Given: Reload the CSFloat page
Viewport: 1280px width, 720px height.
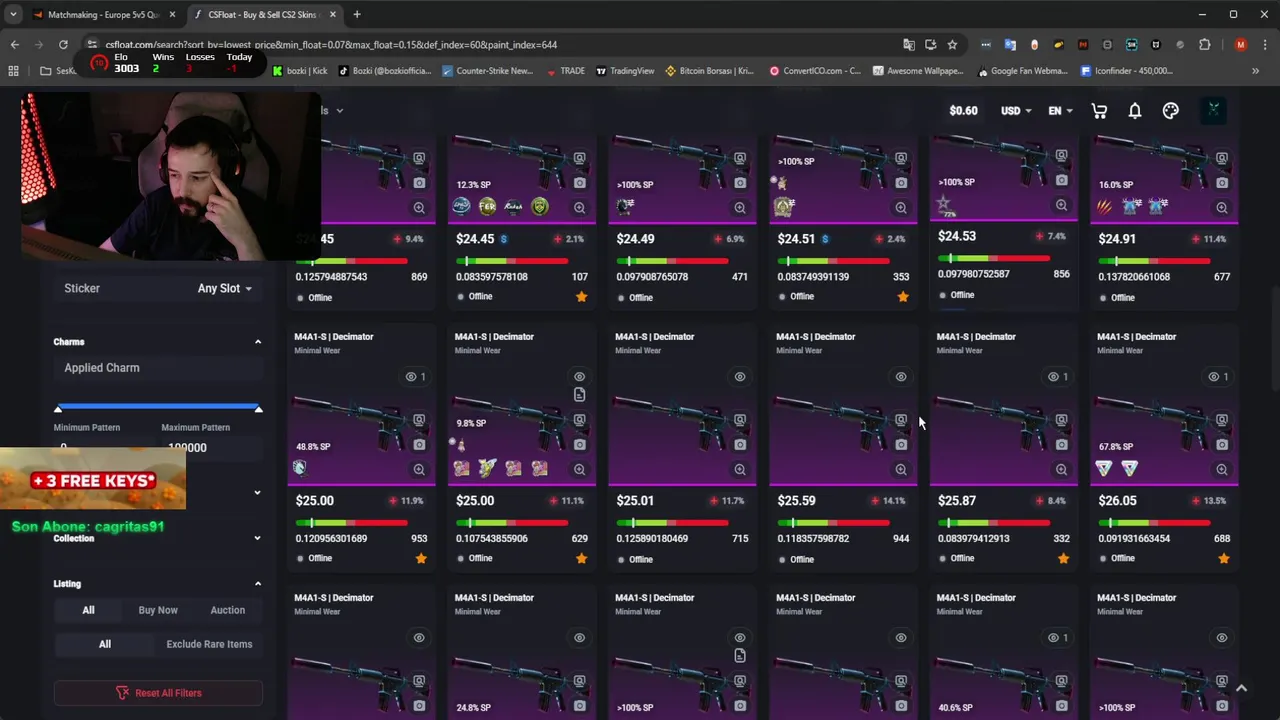Looking at the screenshot, I should [x=62, y=44].
